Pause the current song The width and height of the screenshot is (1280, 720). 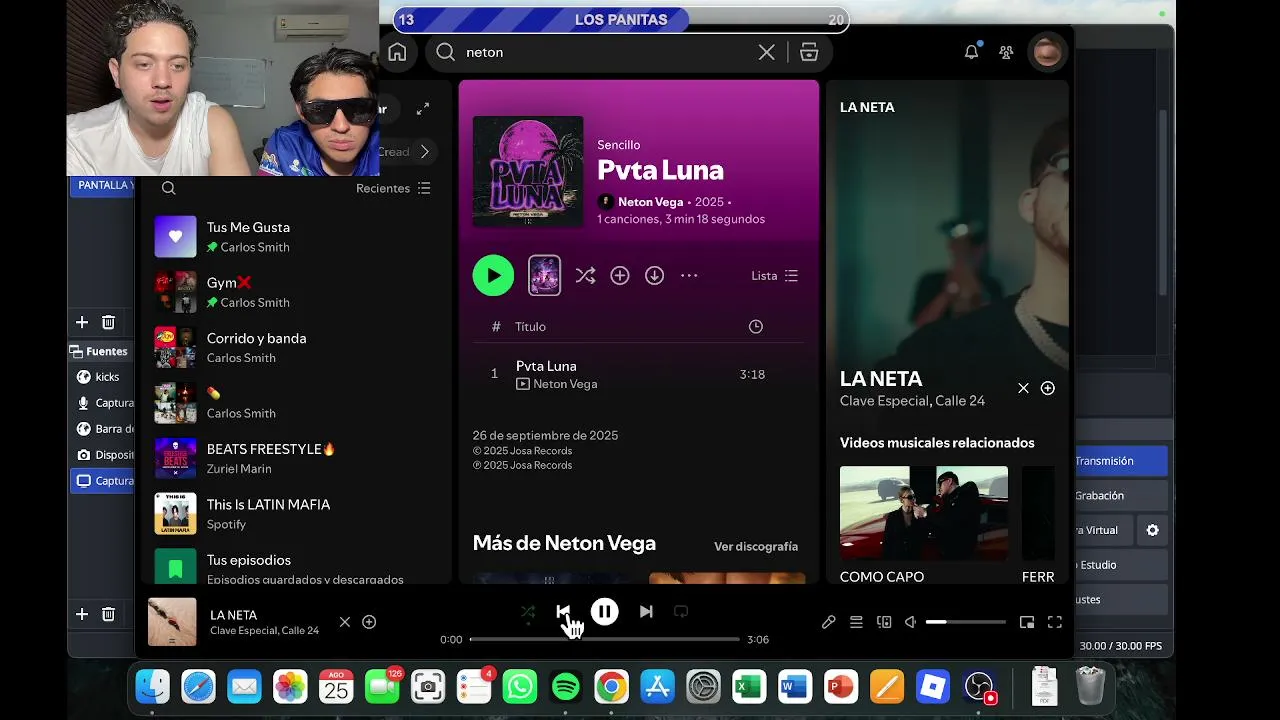(604, 611)
